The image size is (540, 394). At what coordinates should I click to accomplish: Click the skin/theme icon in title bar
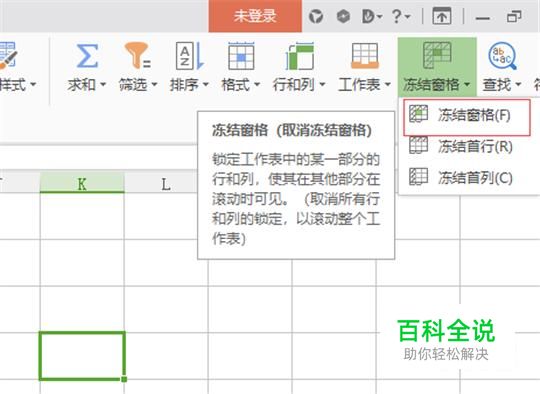point(316,16)
